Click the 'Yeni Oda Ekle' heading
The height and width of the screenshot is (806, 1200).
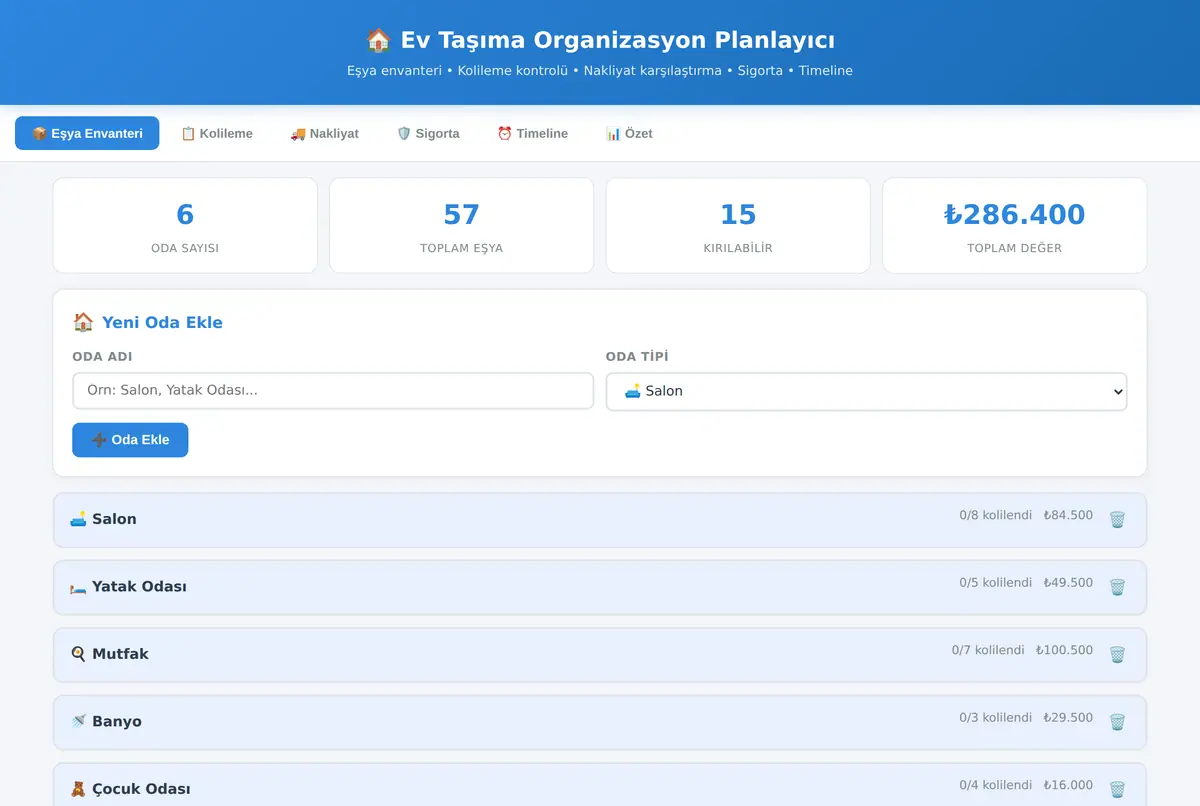tap(148, 322)
